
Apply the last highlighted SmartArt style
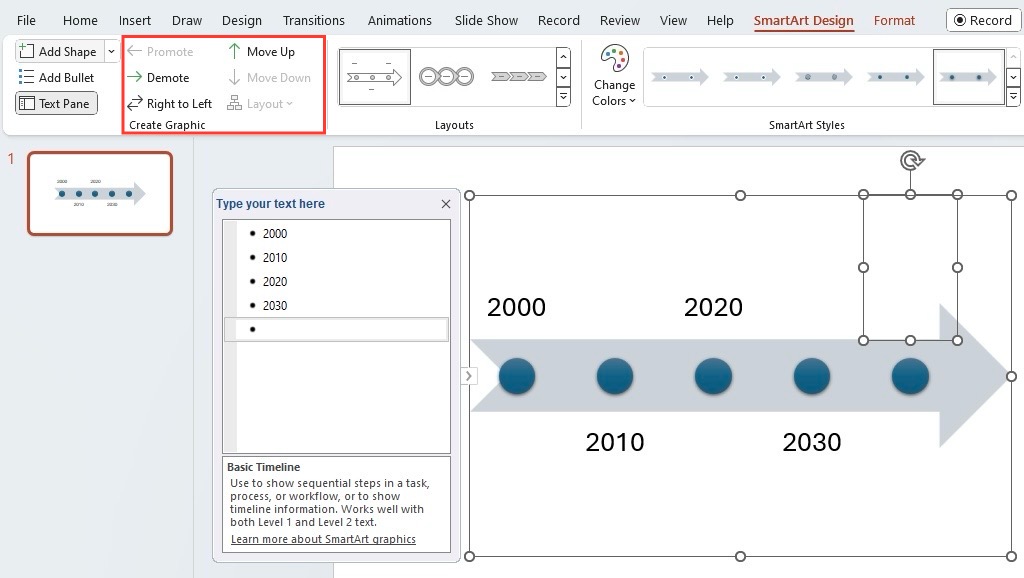968,77
